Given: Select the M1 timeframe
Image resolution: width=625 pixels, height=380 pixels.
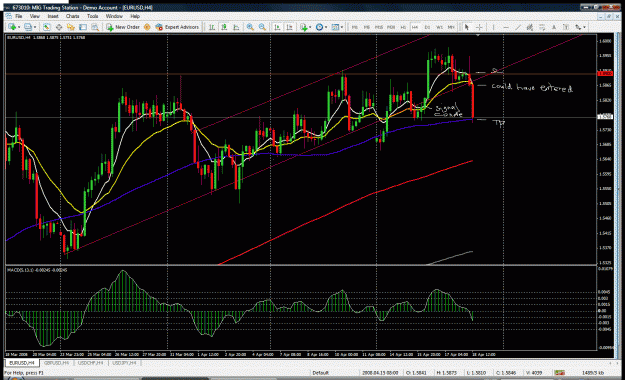Looking at the screenshot, I should click(x=354, y=27).
